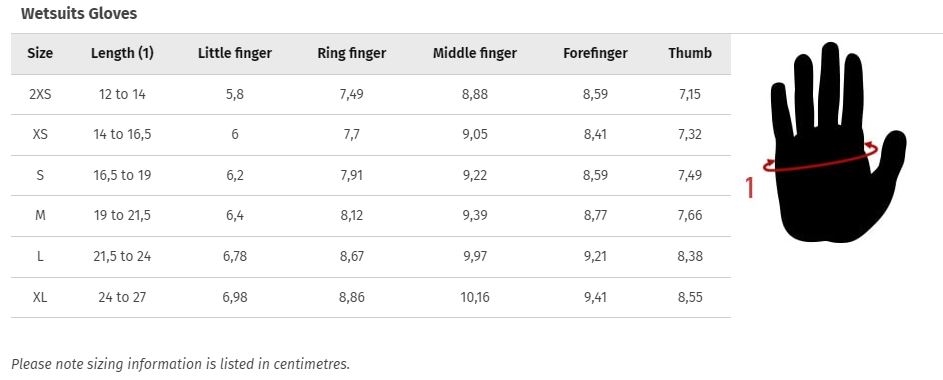Select the Middle finger column header

(475, 53)
